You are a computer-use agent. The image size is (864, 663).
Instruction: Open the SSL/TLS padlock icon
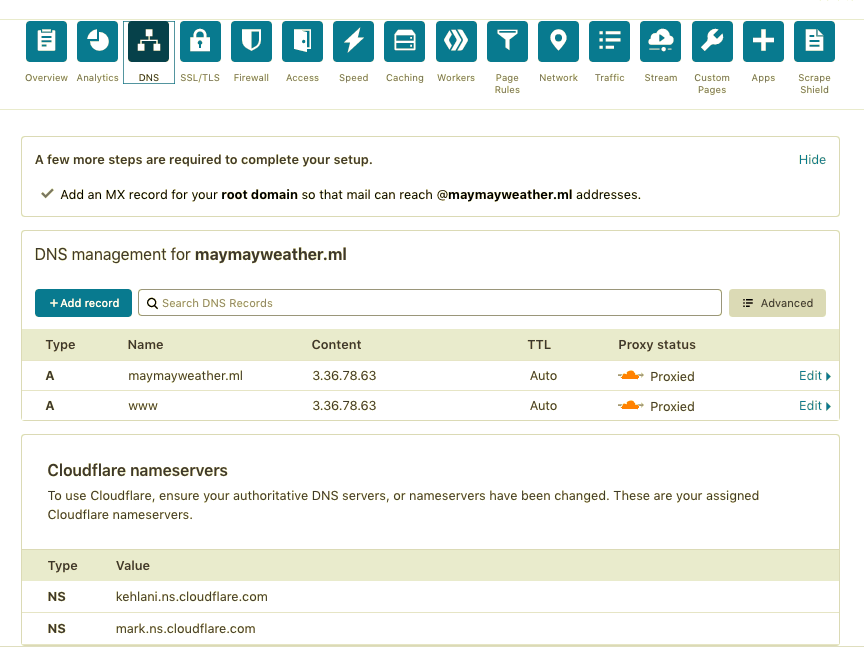point(200,41)
